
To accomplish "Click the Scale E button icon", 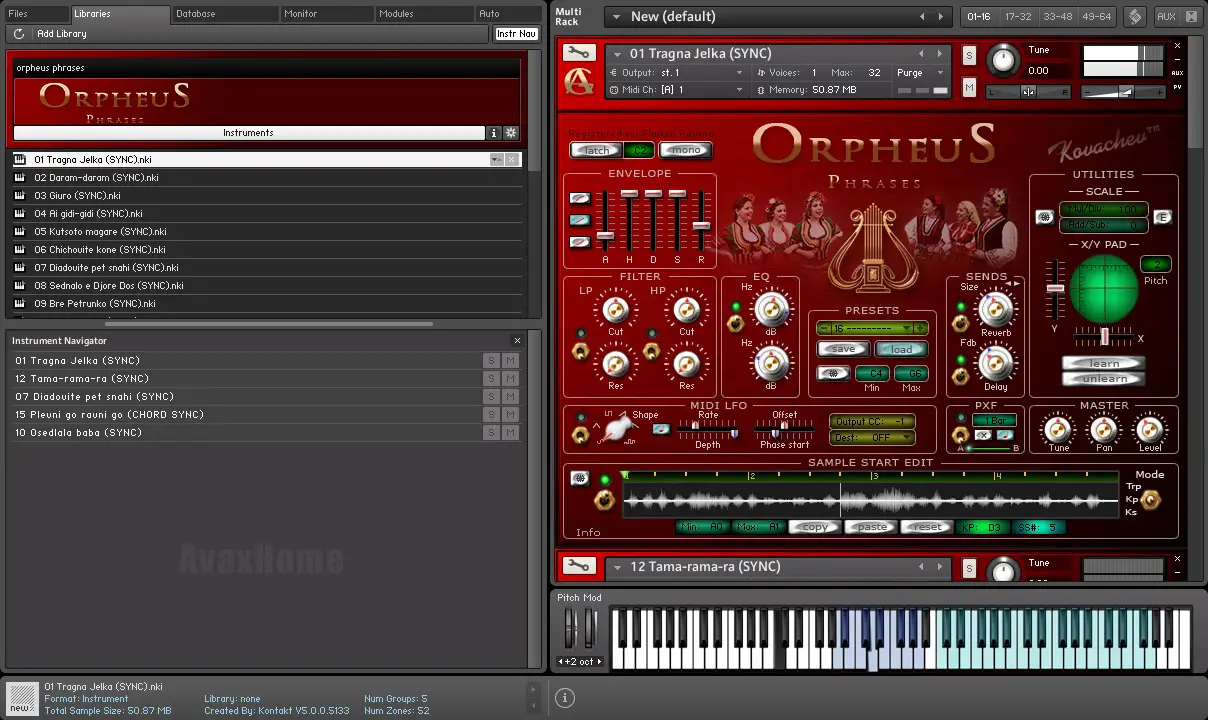I will [1162, 217].
